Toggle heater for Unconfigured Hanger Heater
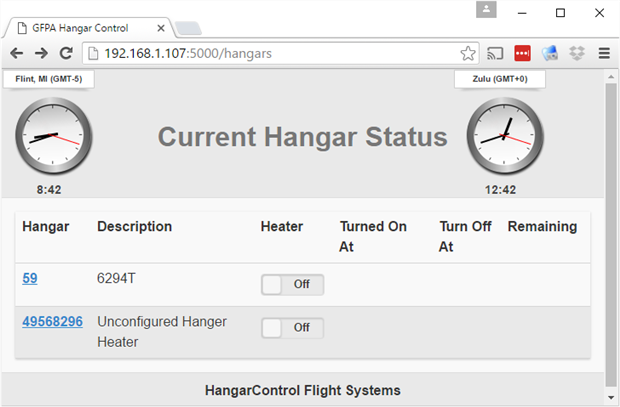620x407 pixels. [x=293, y=328]
